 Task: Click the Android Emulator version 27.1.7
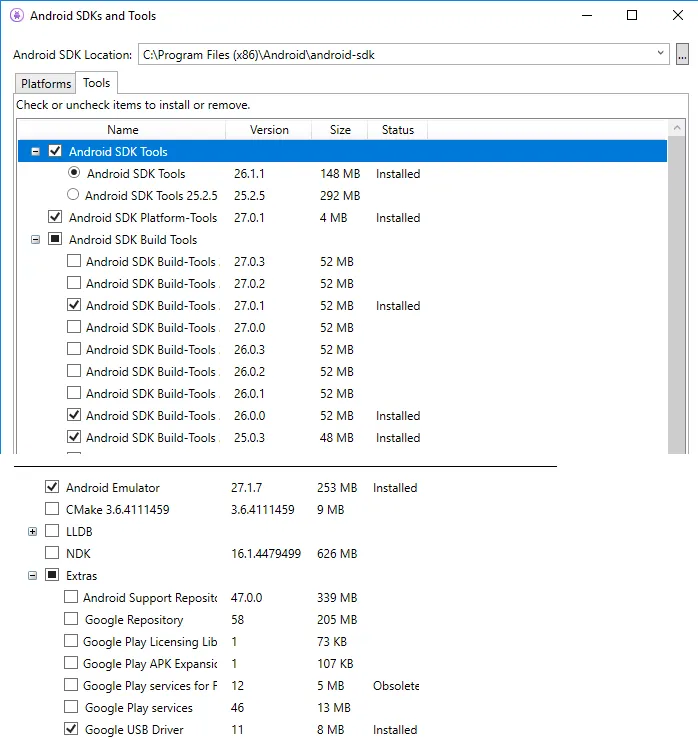coord(246,487)
